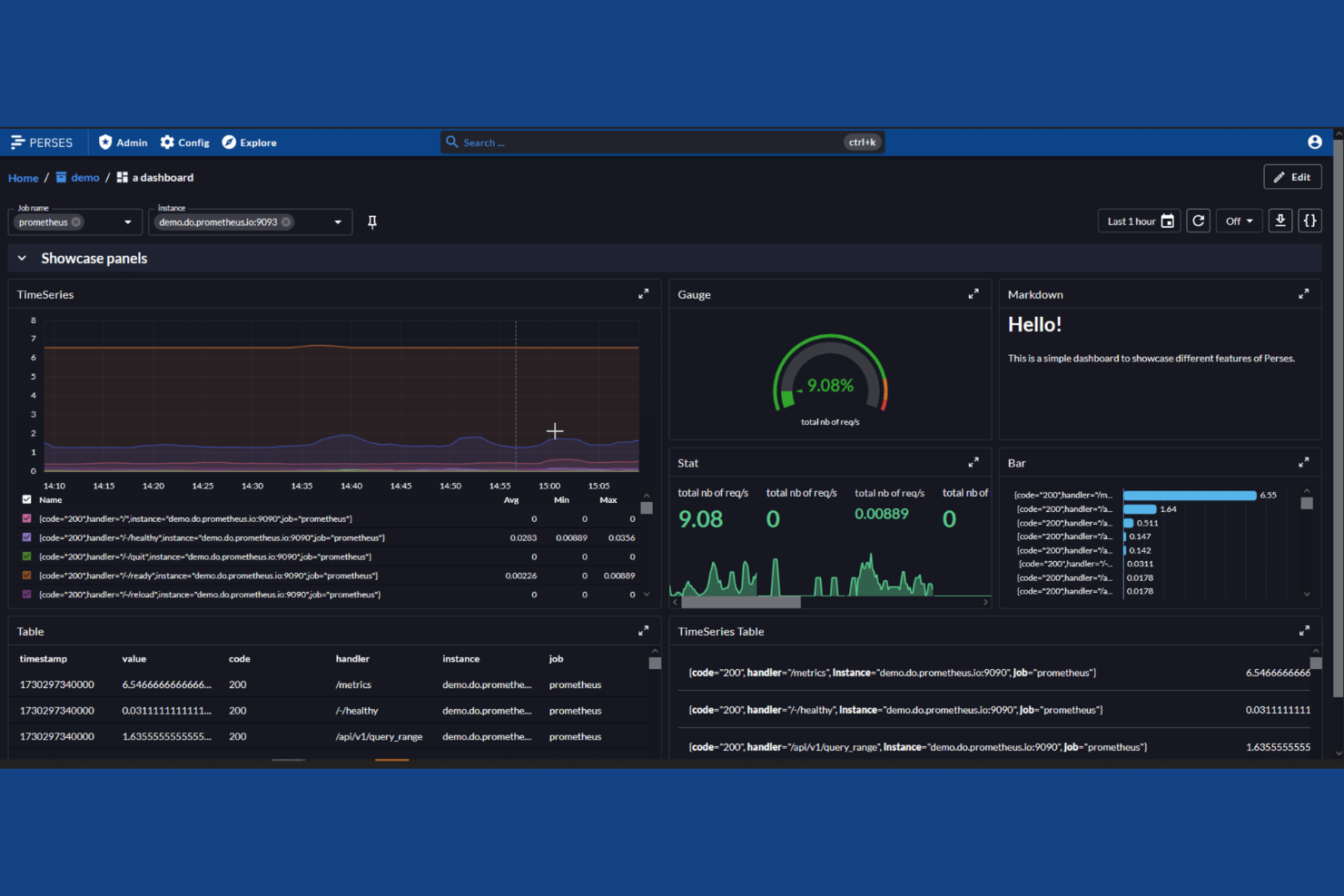Refresh the dashboard with the reload icon
1344x896 pixels.
tap(1198, 221)
